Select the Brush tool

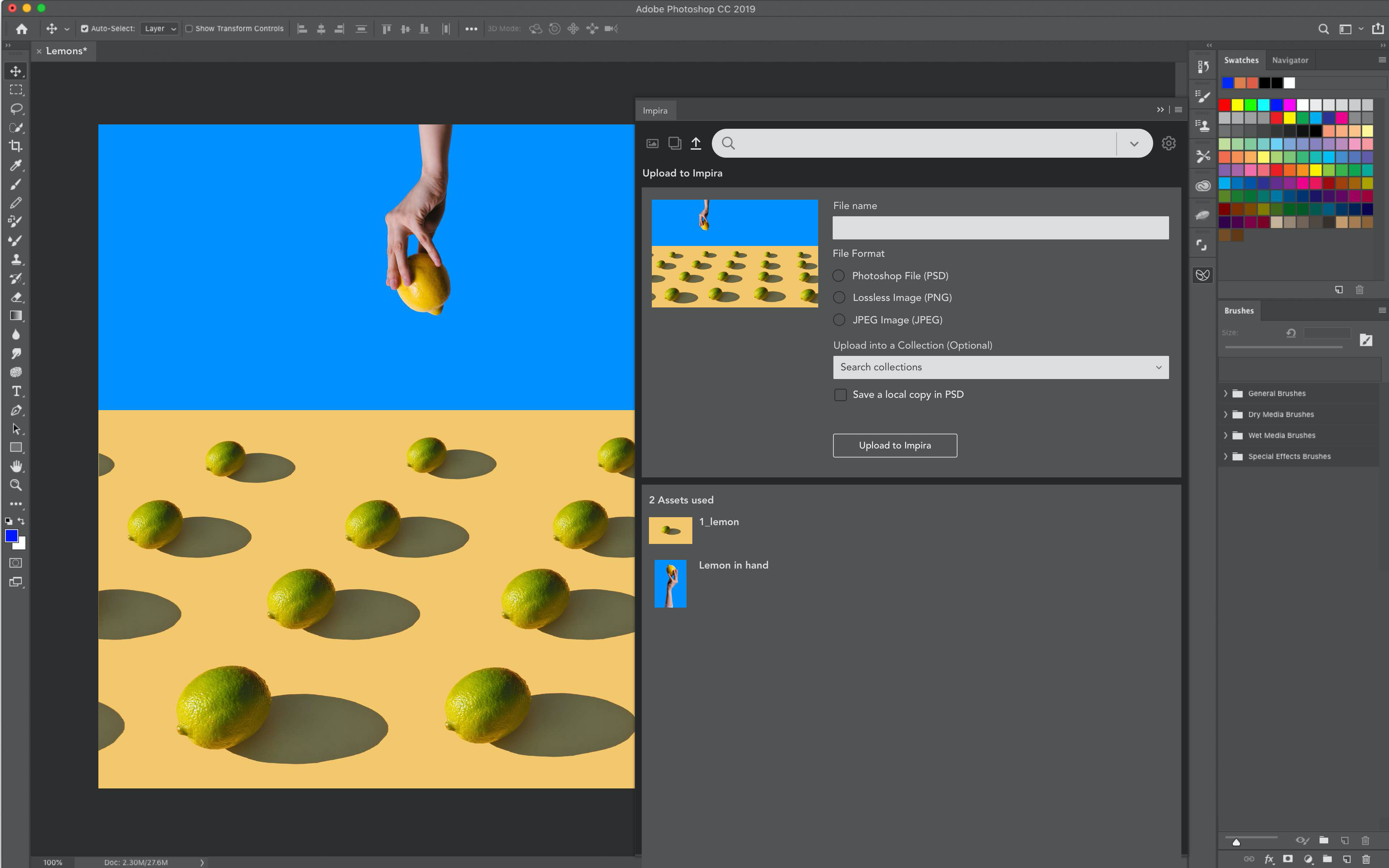(x=16, y=184)
